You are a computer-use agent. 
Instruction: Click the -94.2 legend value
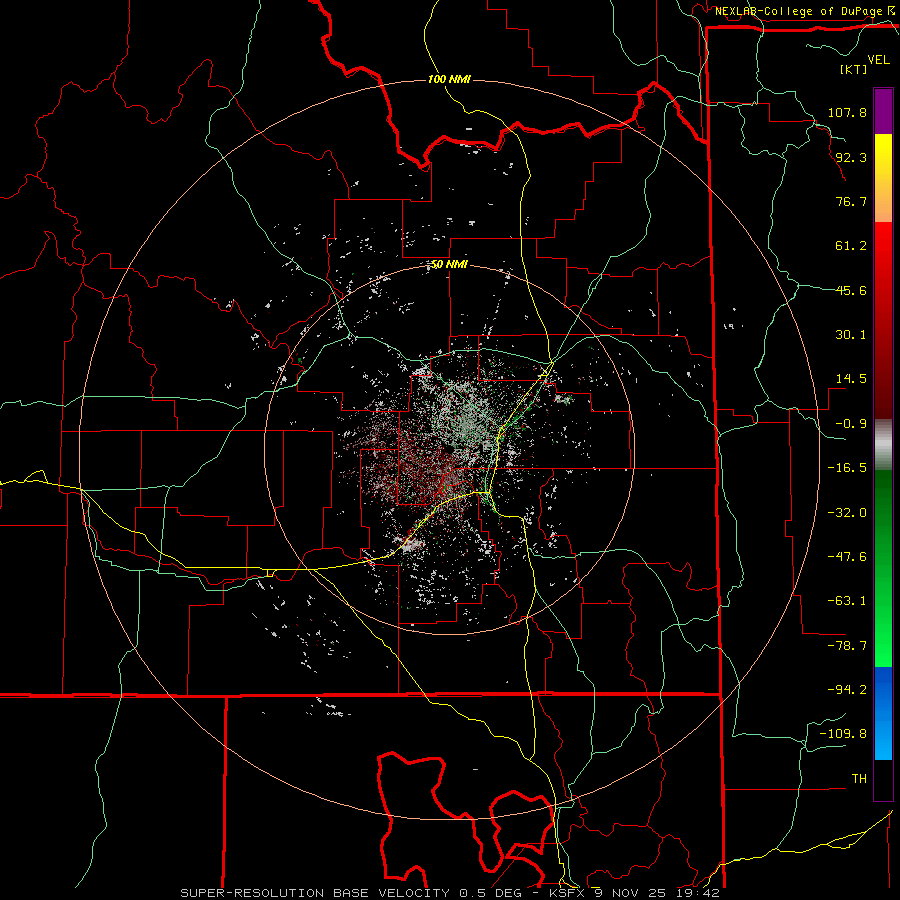[x=847, y=690]
